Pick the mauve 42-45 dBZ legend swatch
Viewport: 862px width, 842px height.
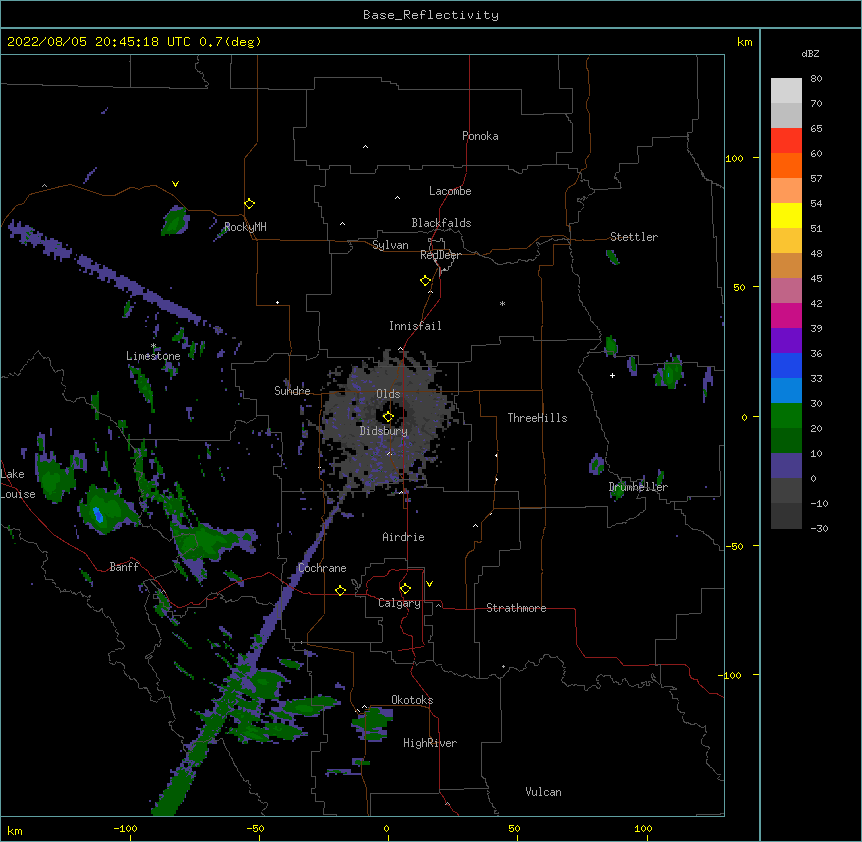(x=786, y=290)
